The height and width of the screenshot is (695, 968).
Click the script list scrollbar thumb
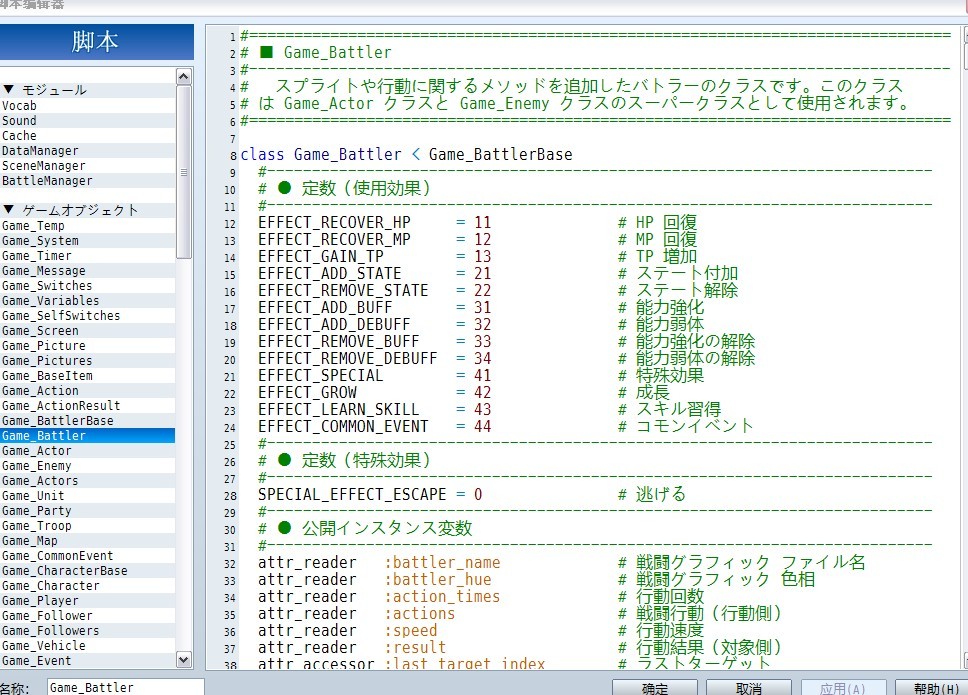pos(184,172)
